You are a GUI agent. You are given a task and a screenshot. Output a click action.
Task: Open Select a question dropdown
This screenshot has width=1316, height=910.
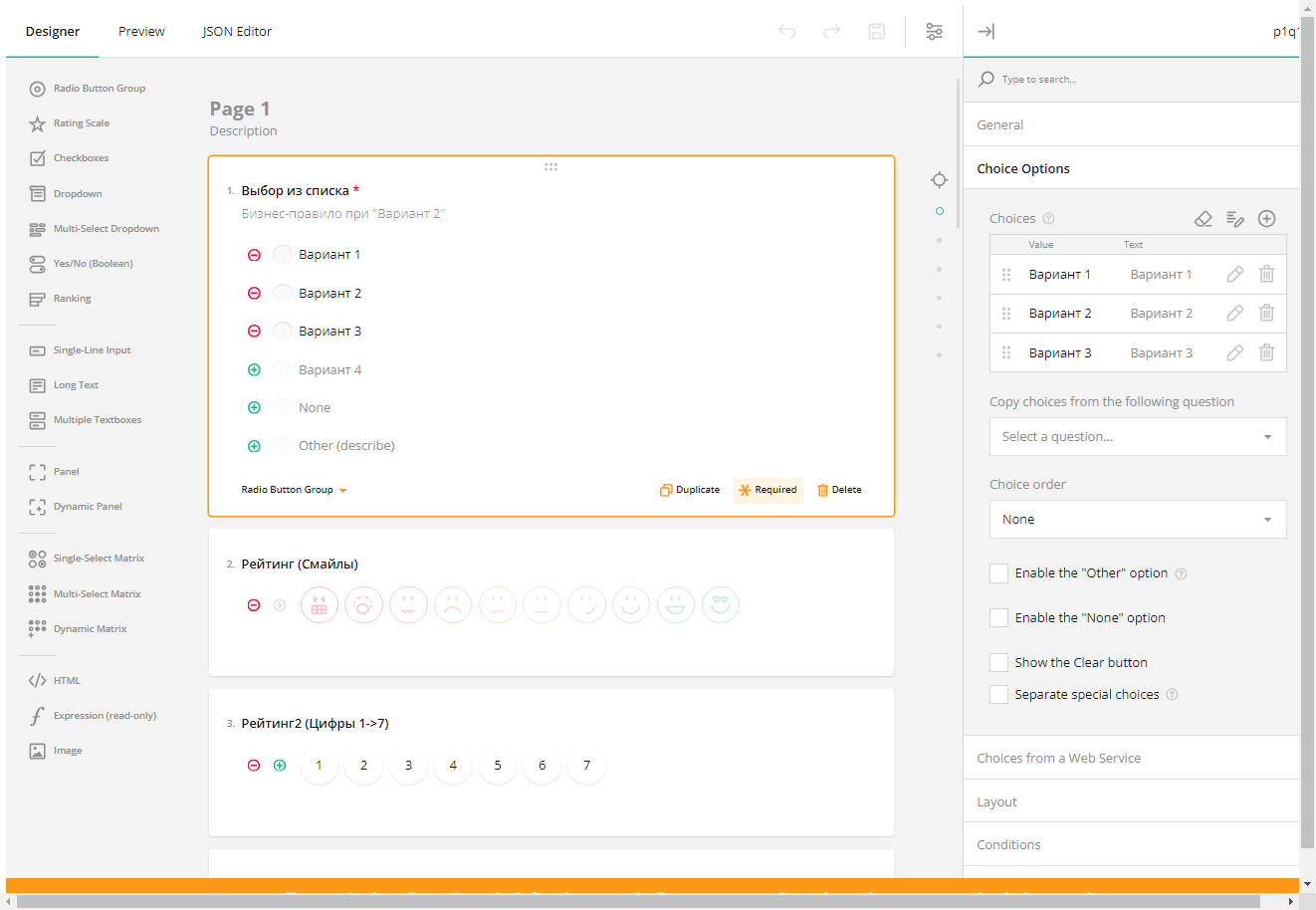tap(1137, 437)
